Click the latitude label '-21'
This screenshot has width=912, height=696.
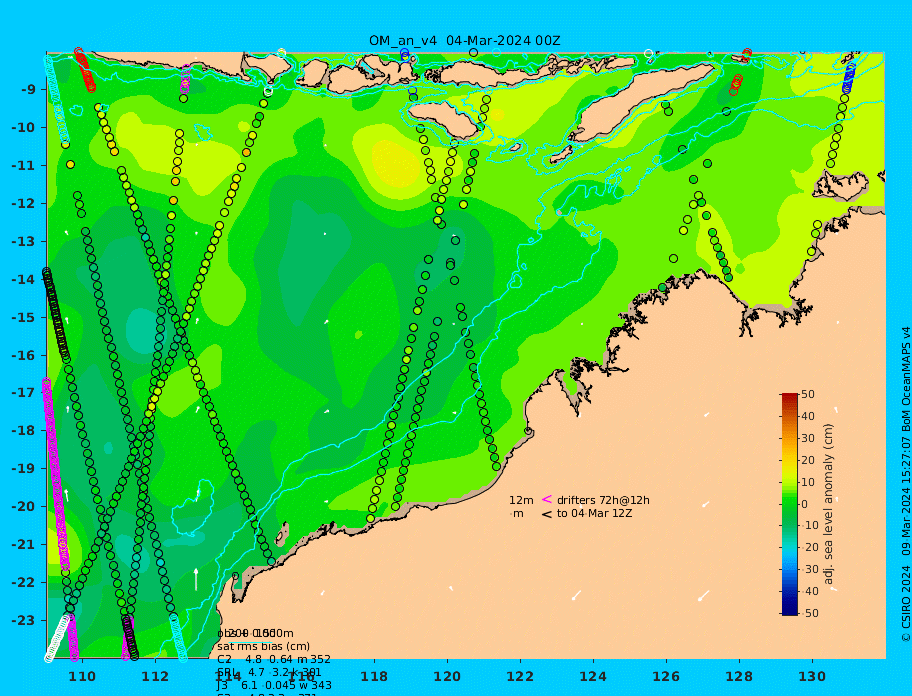click(23, 544)
